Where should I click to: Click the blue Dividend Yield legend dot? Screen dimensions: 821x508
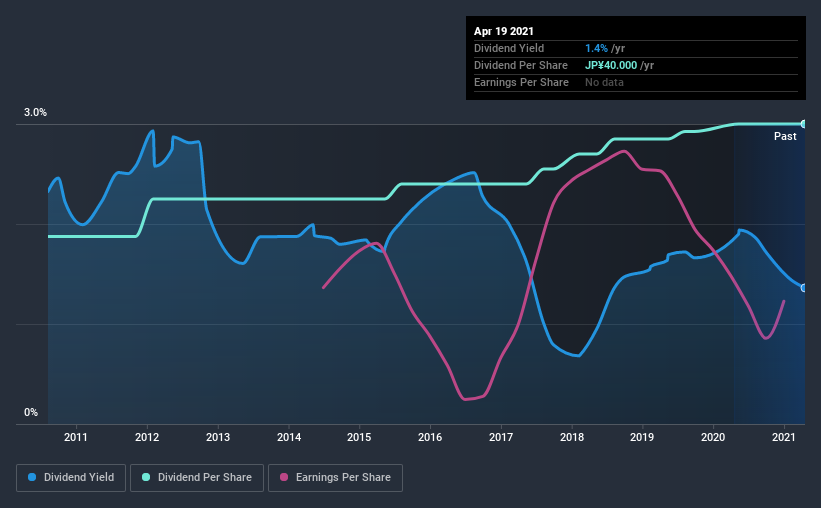click(x=32, y=477)
